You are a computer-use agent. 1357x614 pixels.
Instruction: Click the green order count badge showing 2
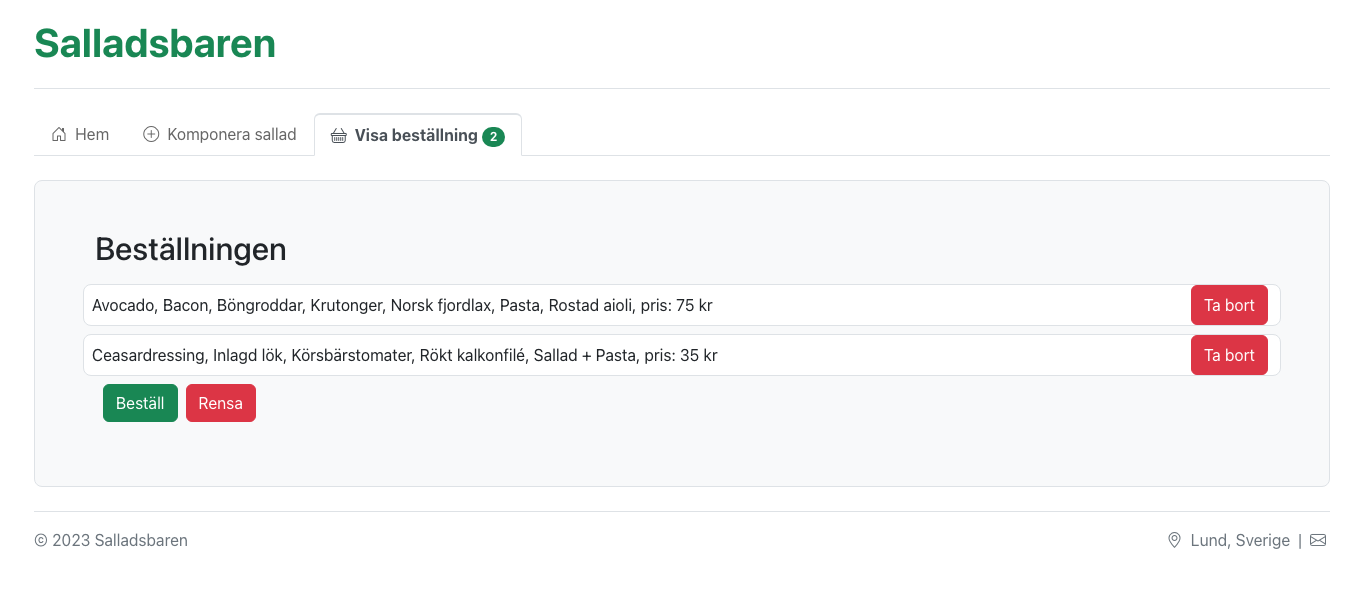pyautogui.click(x=493, y=136)
